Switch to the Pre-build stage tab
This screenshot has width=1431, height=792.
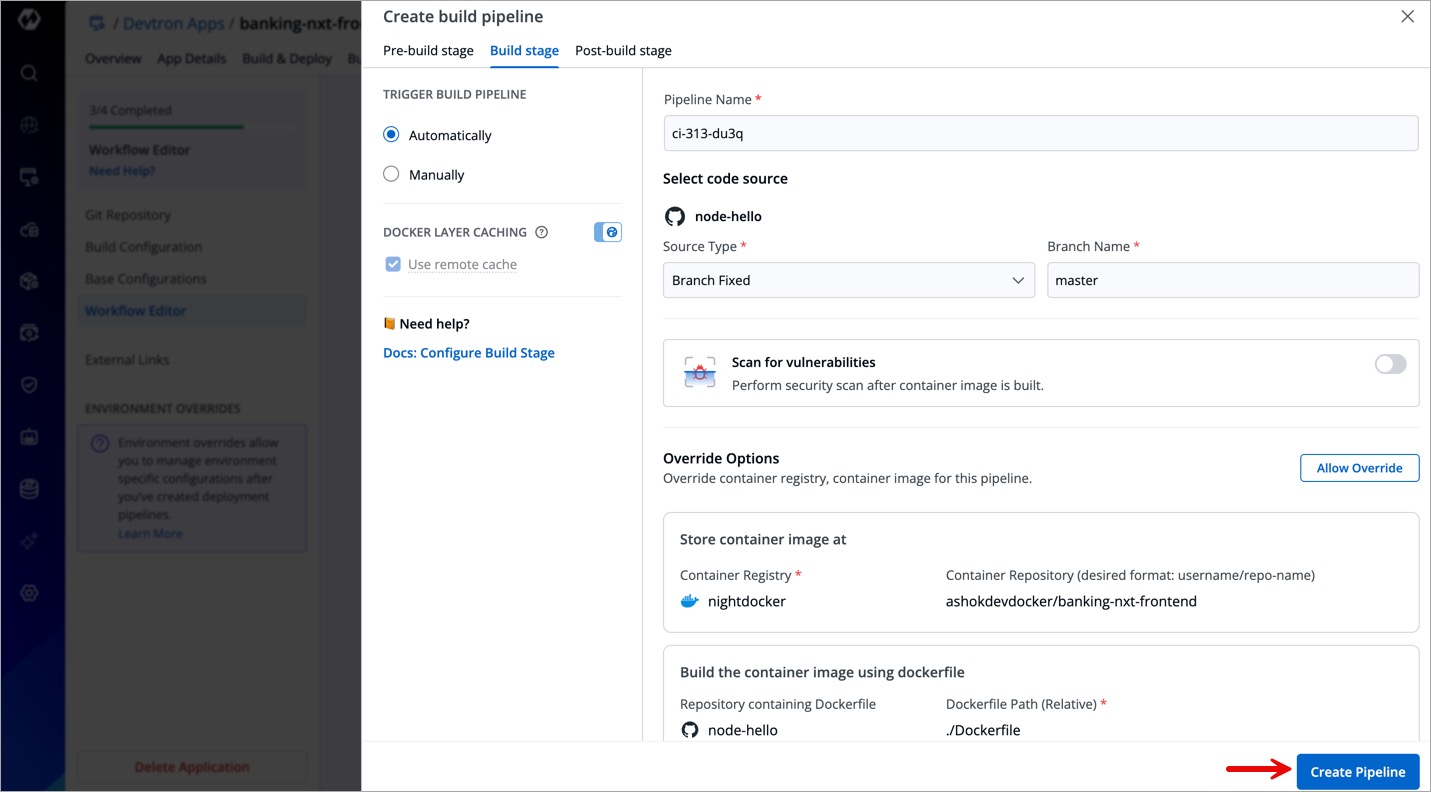428,50
